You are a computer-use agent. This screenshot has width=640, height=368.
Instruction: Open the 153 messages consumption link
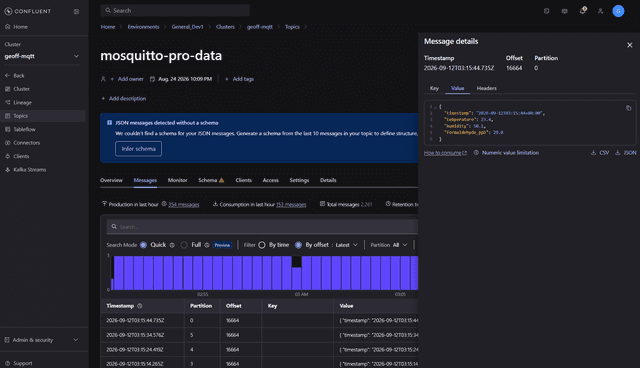[x=291, y=204]
